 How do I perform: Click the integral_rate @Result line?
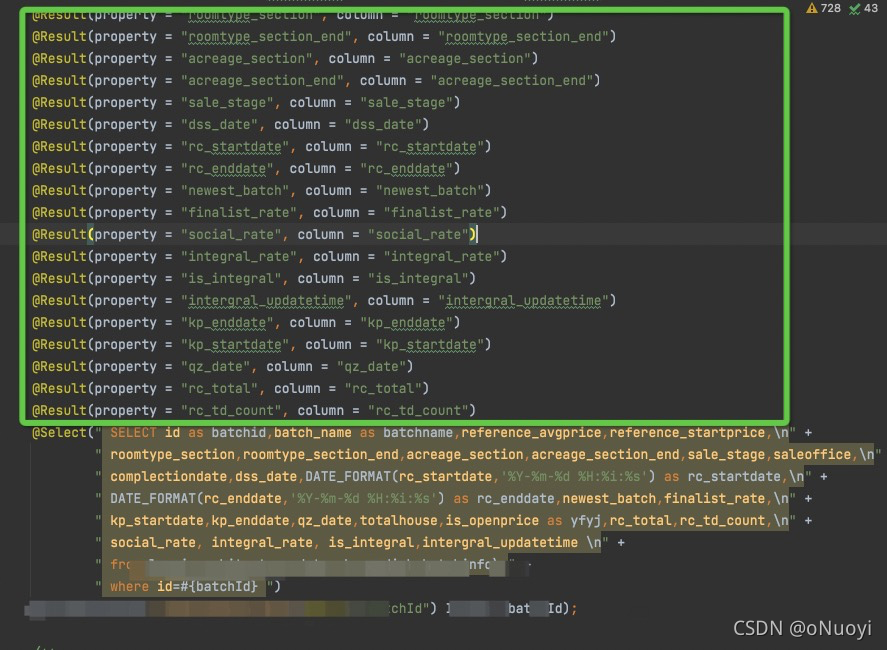[x=269, y=257]
